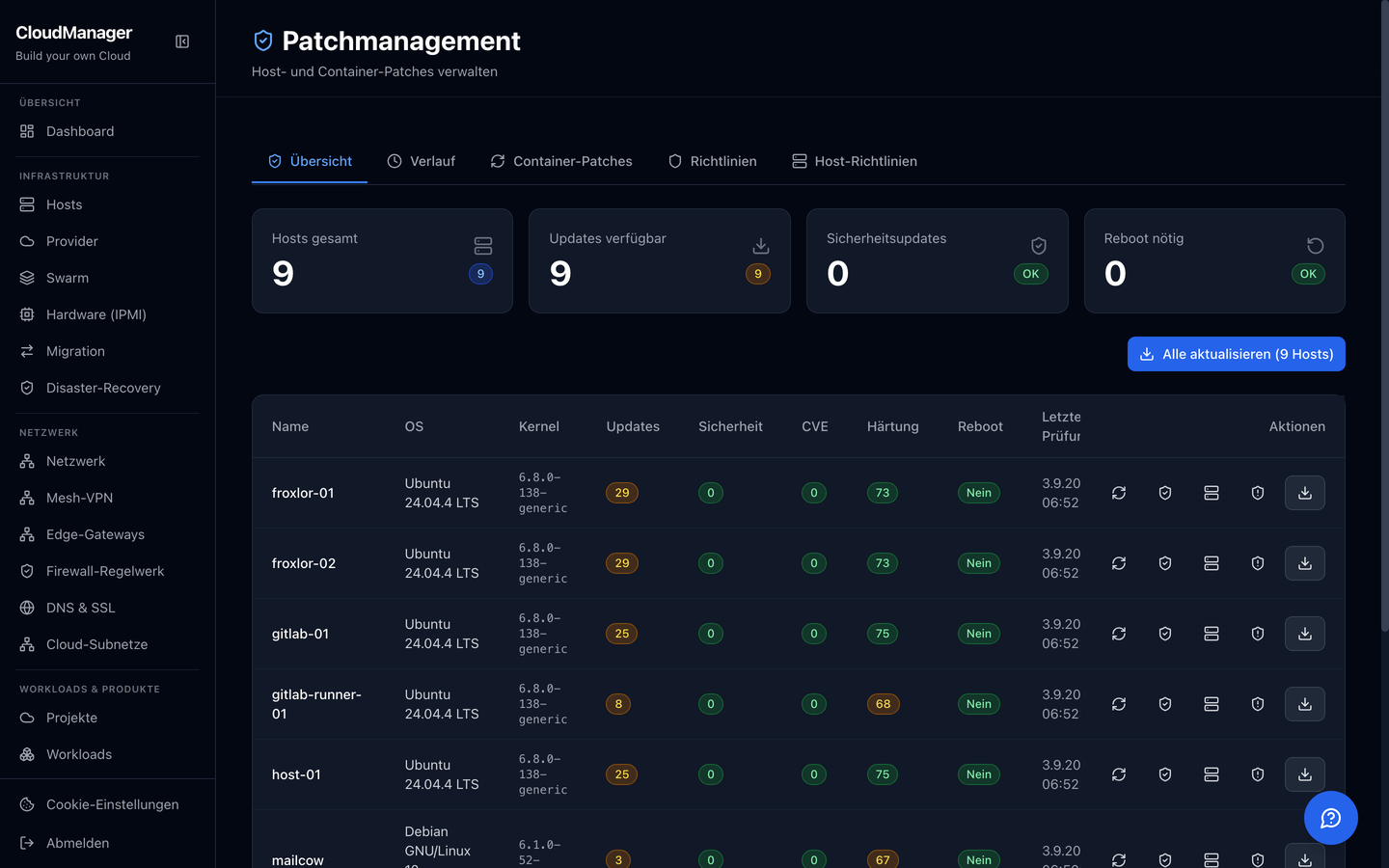The height and width of the screenshot is (868, 1389).
Task: Click shield-check icon in host-01 row
Action: (1165, 774)
